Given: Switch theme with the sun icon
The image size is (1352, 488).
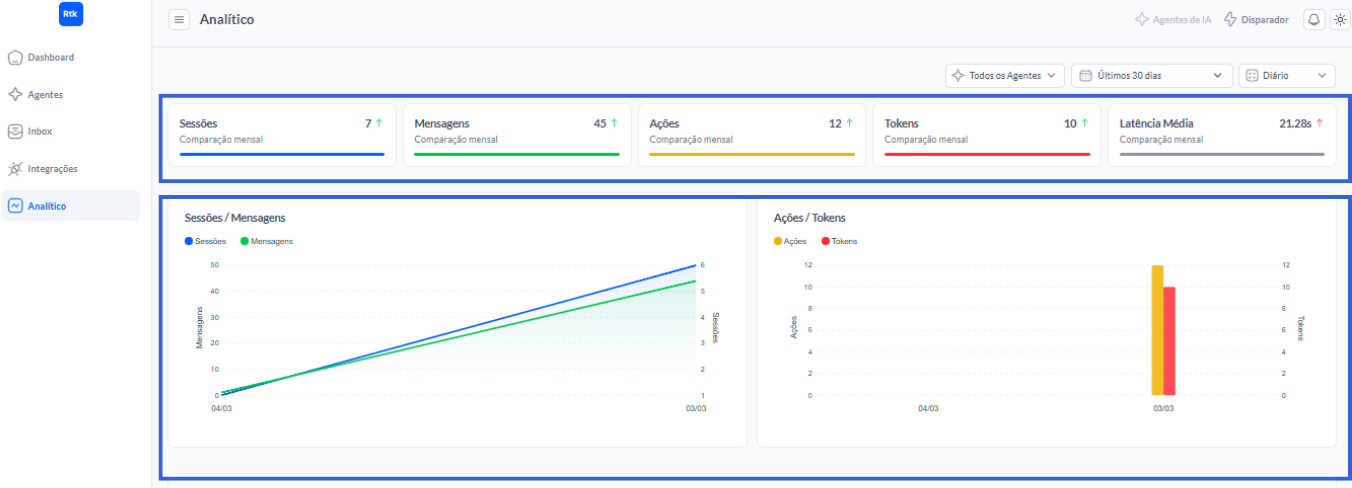Looking at the screenshot, I should (1340, 20).
